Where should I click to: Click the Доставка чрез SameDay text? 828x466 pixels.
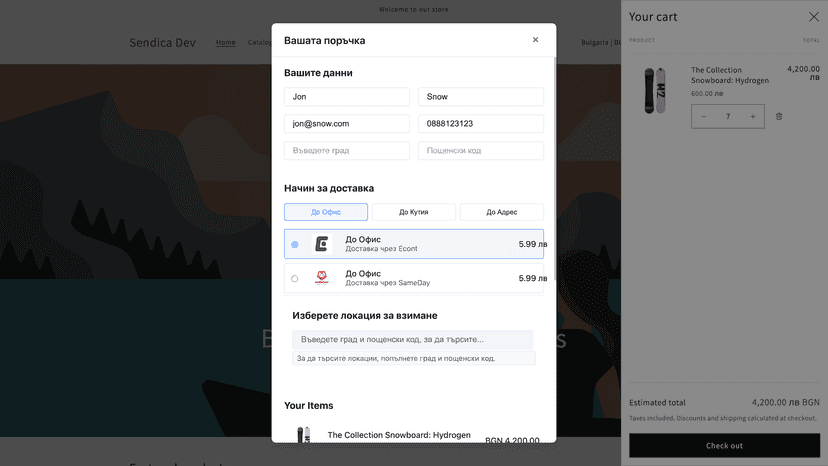(x=388, y=283)
